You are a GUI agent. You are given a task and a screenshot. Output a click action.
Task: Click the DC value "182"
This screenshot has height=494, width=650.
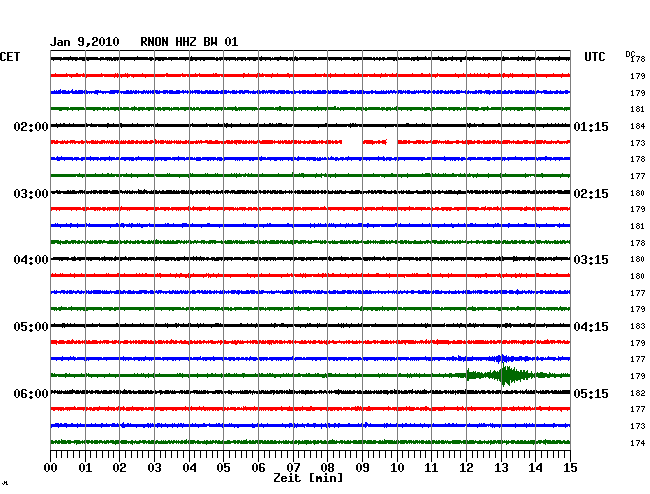pos(638,393)
